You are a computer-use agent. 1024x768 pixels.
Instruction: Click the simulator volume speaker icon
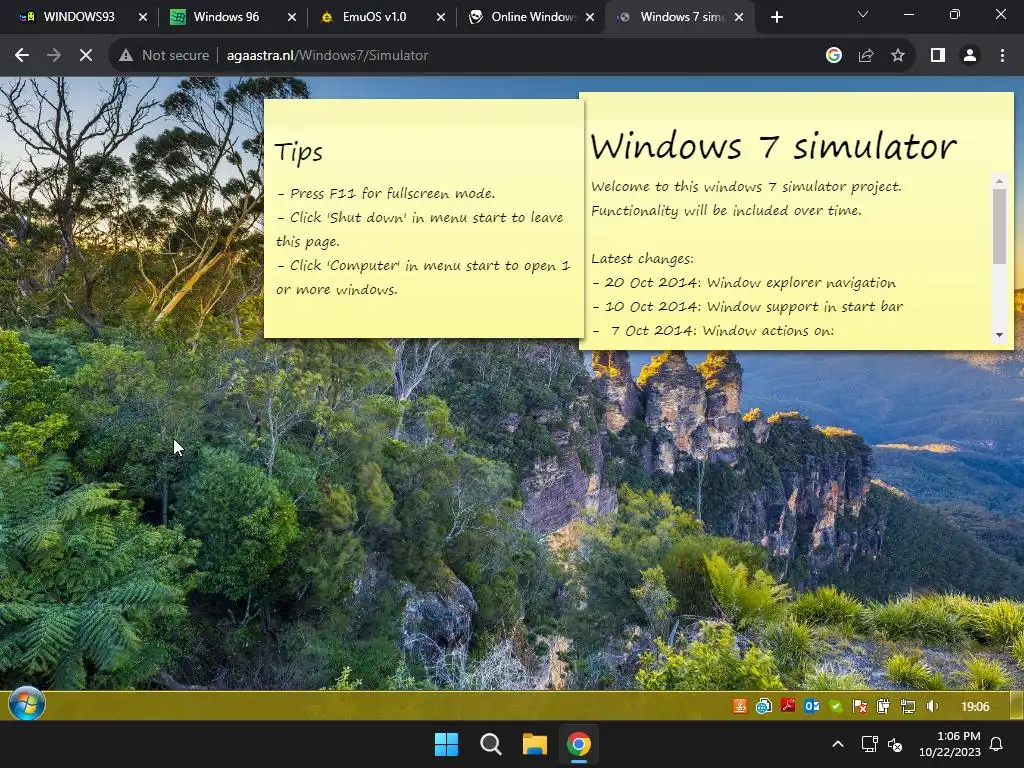coord(932,706)
